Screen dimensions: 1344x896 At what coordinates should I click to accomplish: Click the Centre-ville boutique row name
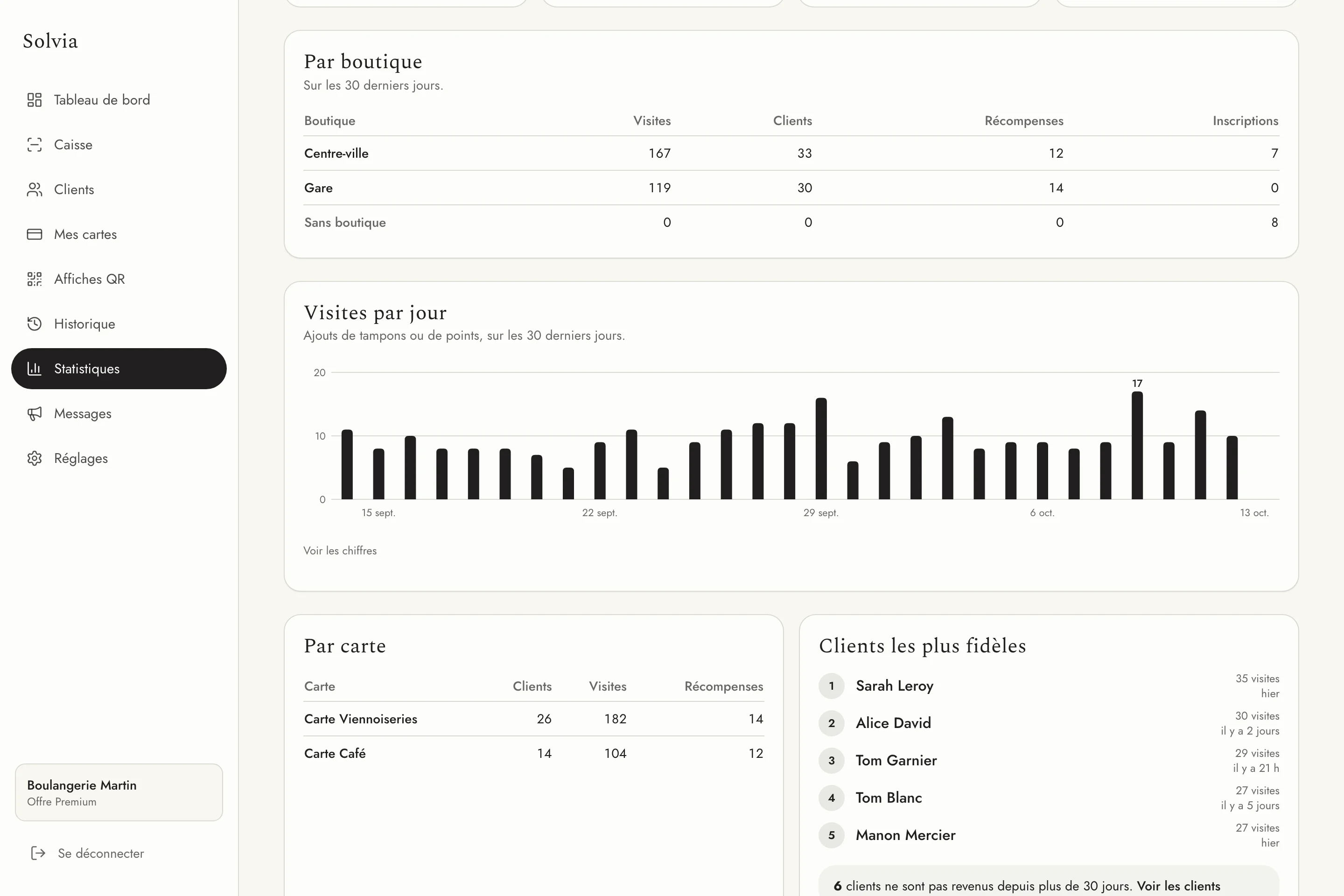(x=336, y=153)
